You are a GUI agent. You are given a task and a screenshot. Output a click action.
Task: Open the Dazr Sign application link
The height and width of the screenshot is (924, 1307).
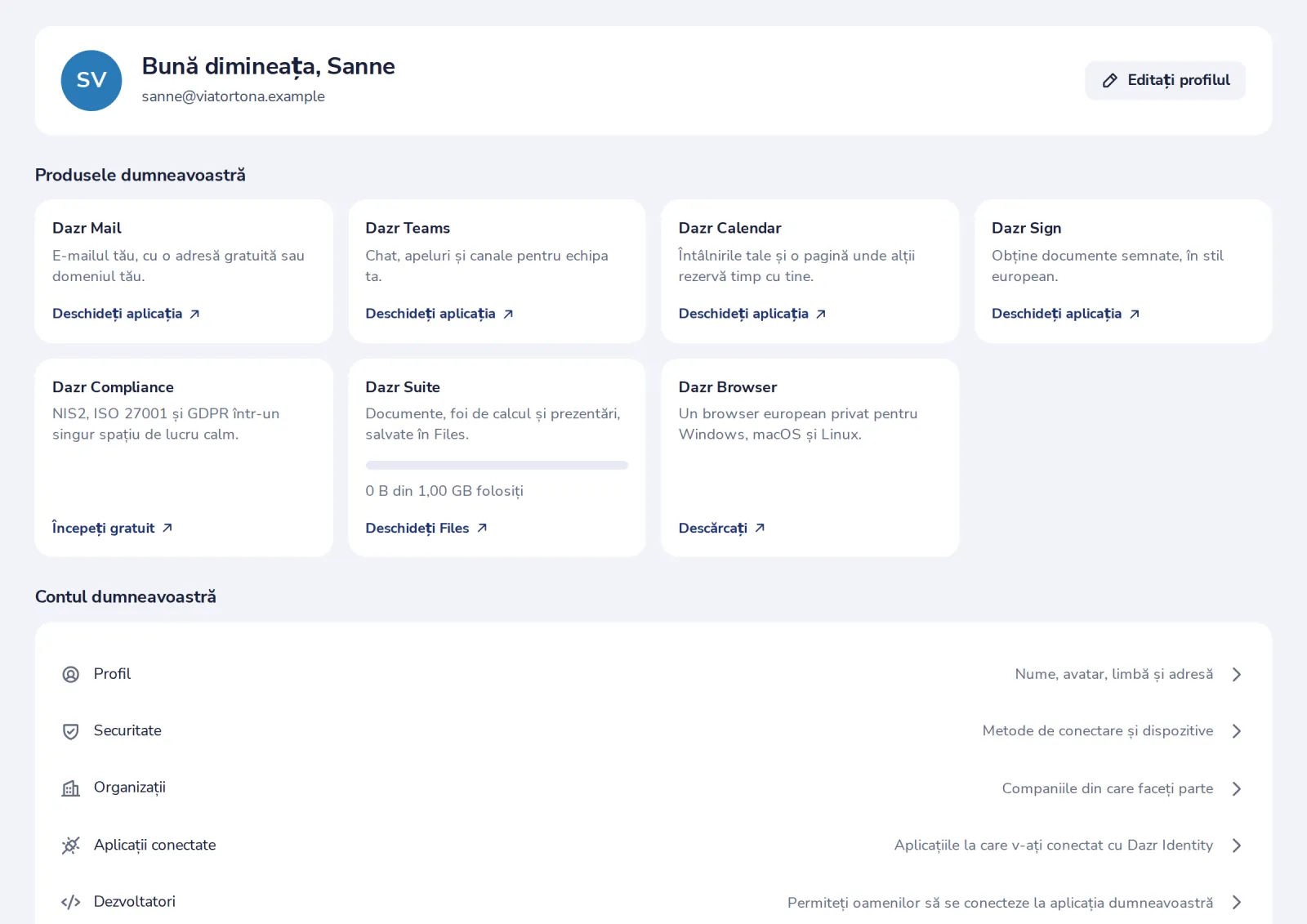tap(1065, 314)
